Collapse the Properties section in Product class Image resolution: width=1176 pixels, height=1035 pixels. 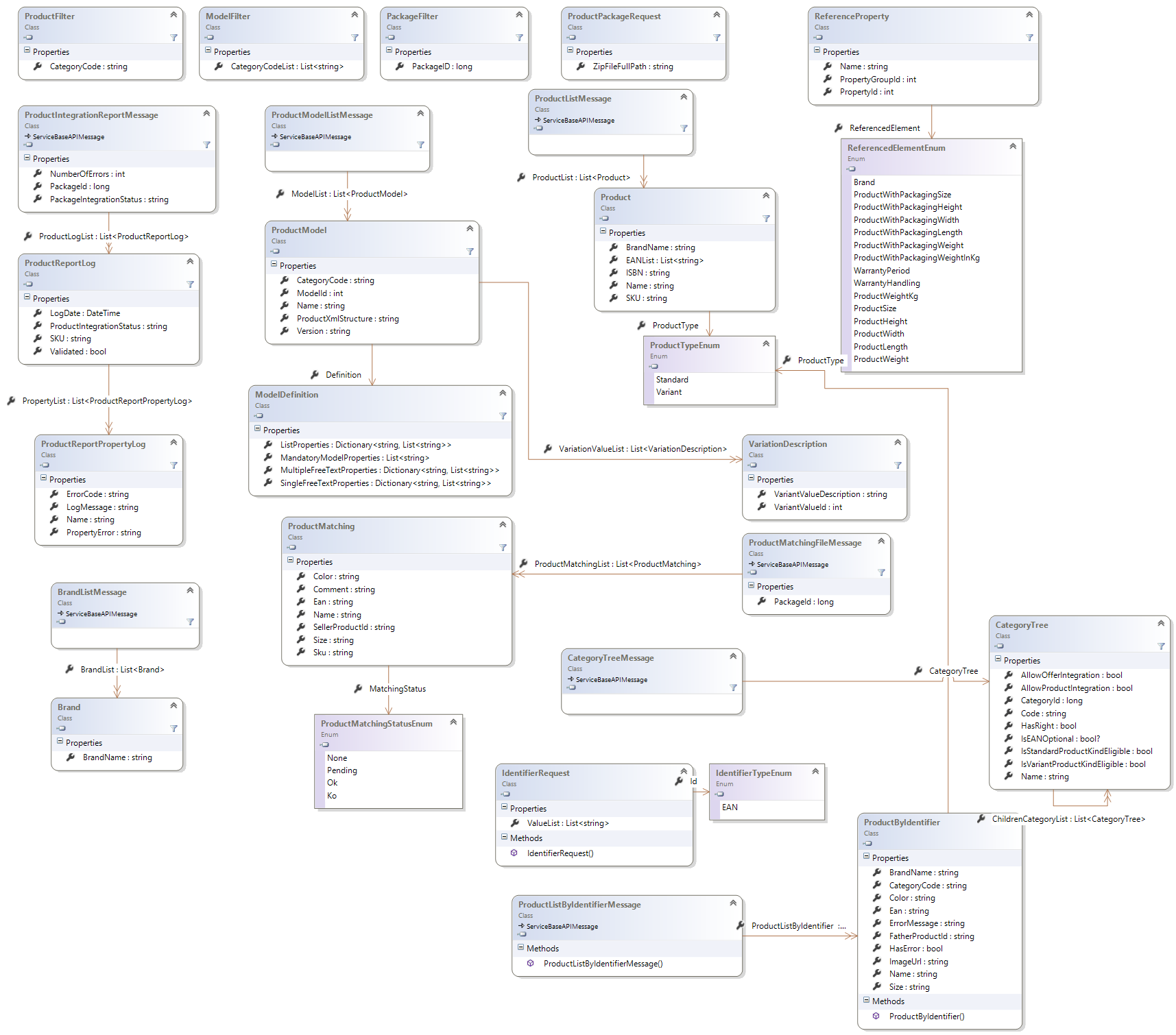click(x=603, y=232)
